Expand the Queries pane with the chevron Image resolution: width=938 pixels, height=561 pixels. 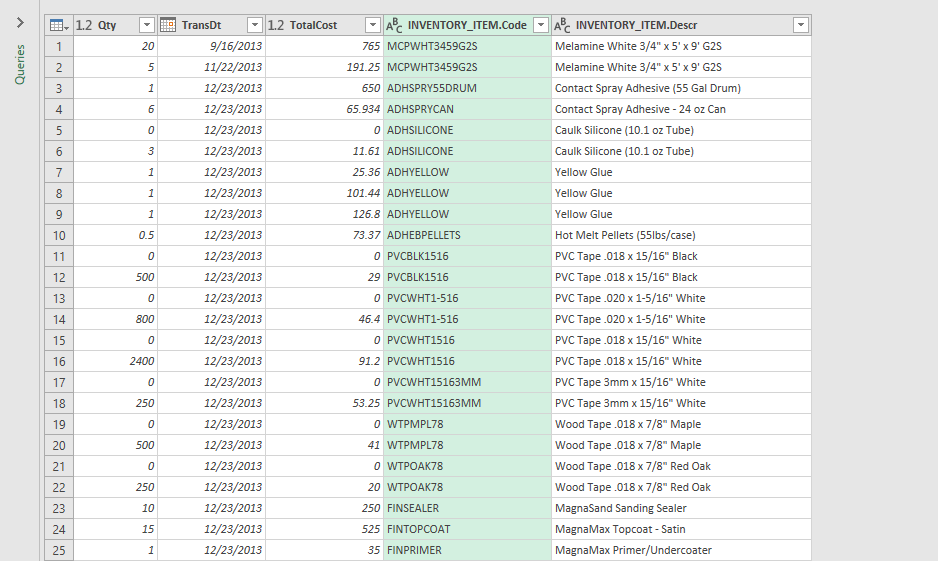(x=19, y=22)
